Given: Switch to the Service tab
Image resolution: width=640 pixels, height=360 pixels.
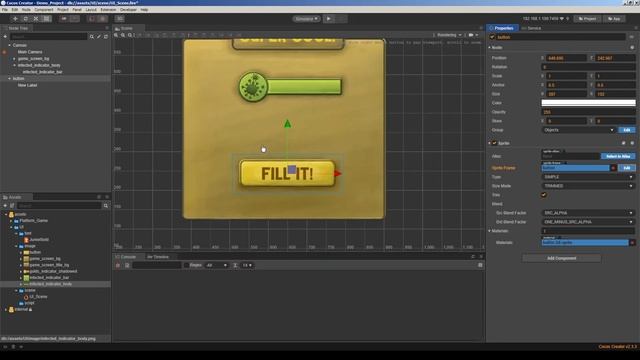Looking at the screenshot, I should click(532, 28).
